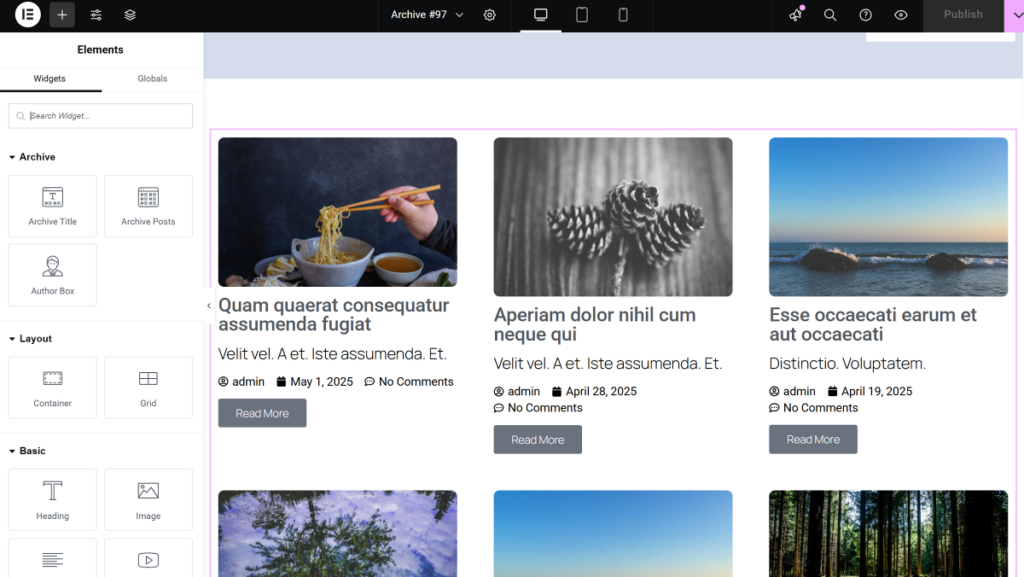Screen dimensions: 1024x577
Task: Select the Heading widget
Action: pyautogui.click(x=52, y=500)
